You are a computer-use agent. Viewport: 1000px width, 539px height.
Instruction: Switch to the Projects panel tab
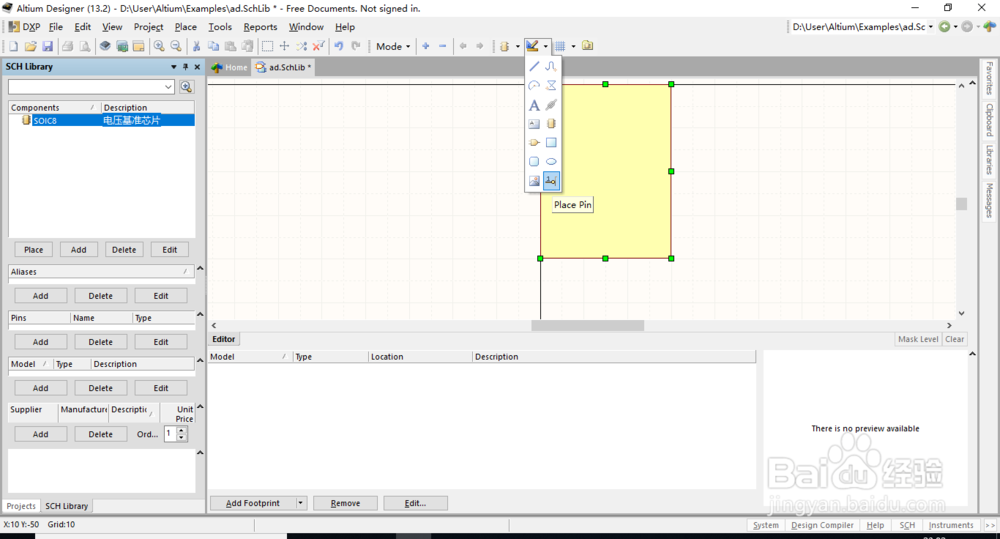[x=21, y=506]
